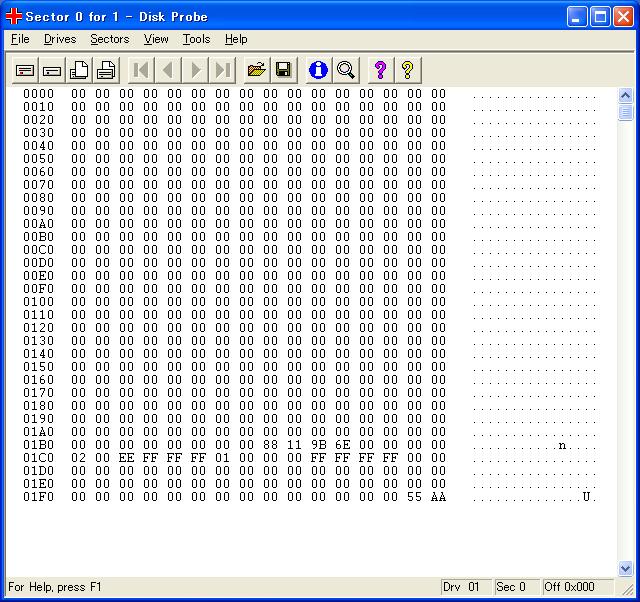The height and width of the screenshot is (602, 640).
Task: Click the scrollbar down arrow
Action: coord(625,568)
